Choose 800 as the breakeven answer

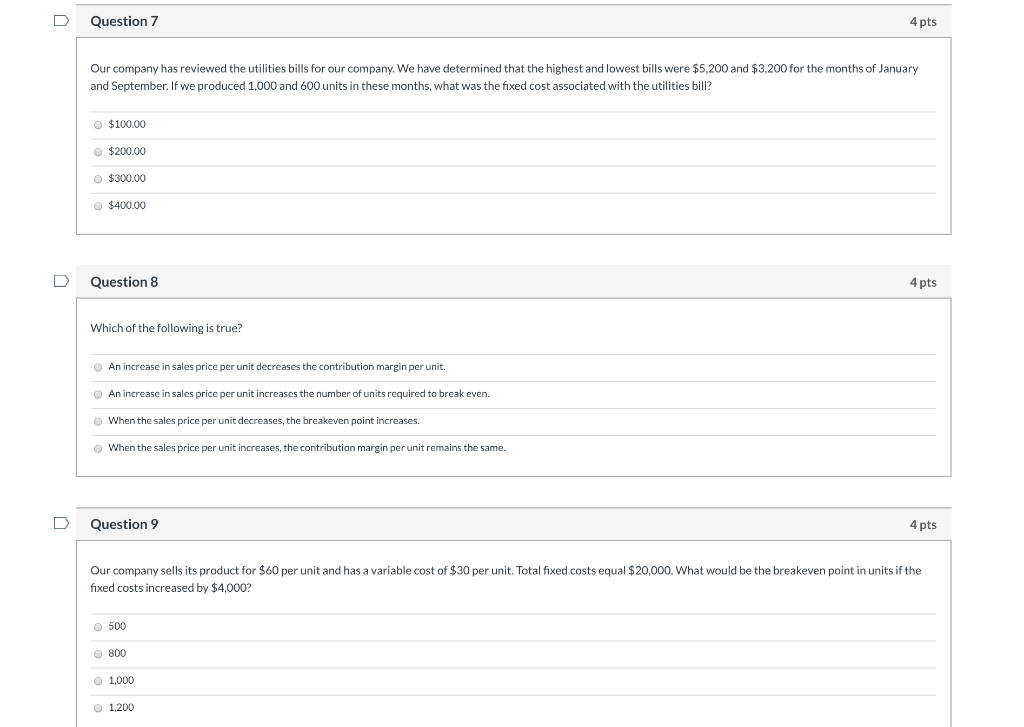[98, 654]
